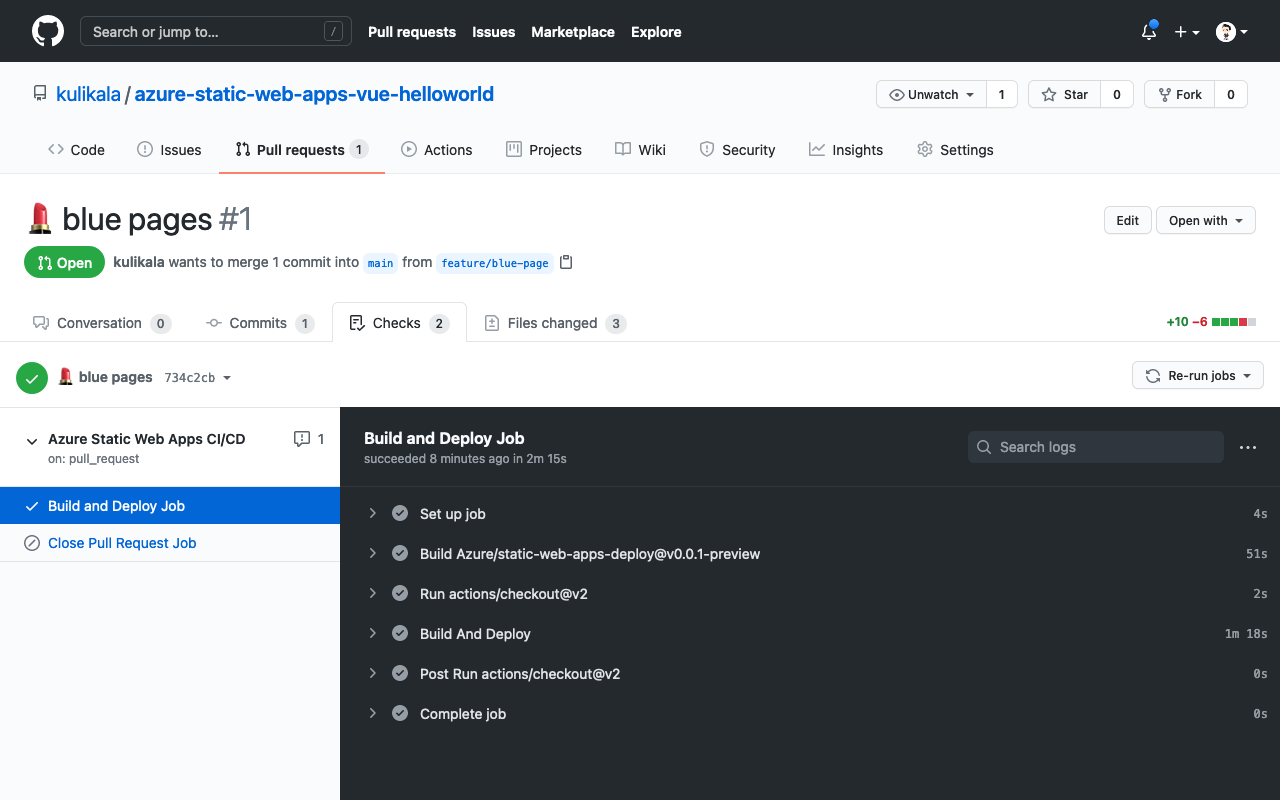Screen dimensions: 1280x800
Task: Collapse the Azure Static Web Apps CI/CD workflow
Action: tap(31, 440)
